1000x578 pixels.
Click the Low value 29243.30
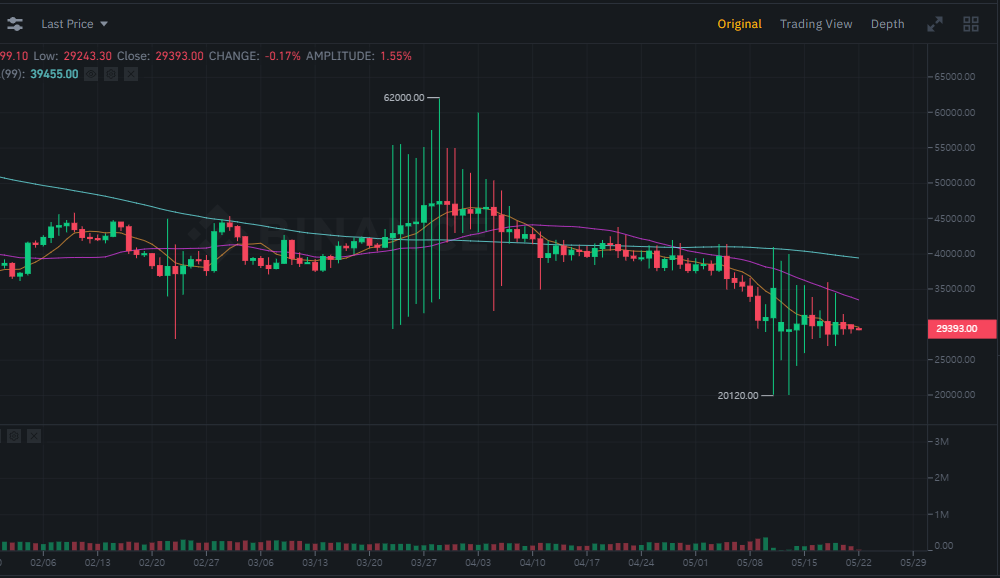pyautogui.click(x=87, y=56)
